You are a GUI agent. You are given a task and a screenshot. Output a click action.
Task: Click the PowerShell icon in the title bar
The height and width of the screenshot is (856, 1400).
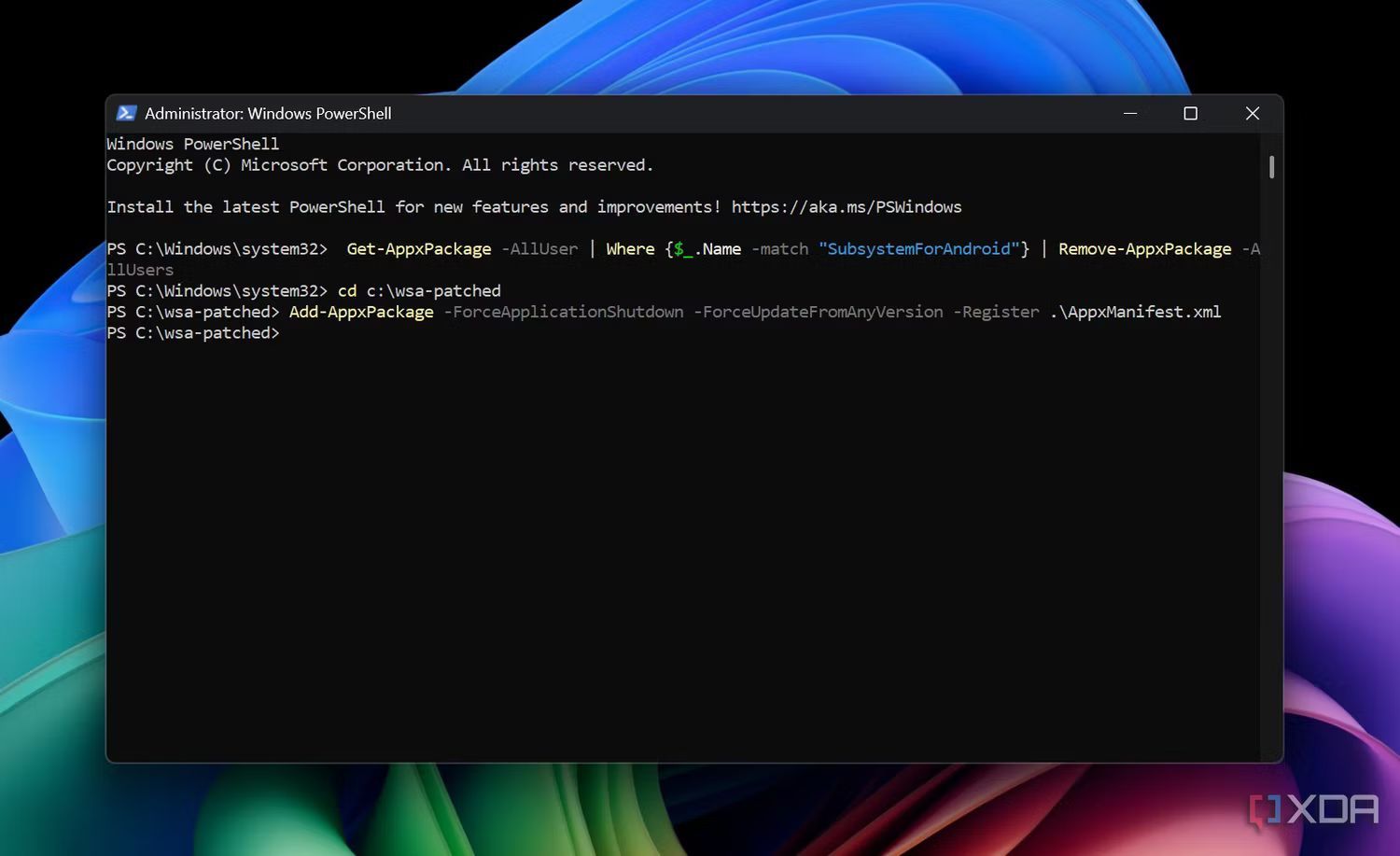pyautogui.click(x=126, y=113)
